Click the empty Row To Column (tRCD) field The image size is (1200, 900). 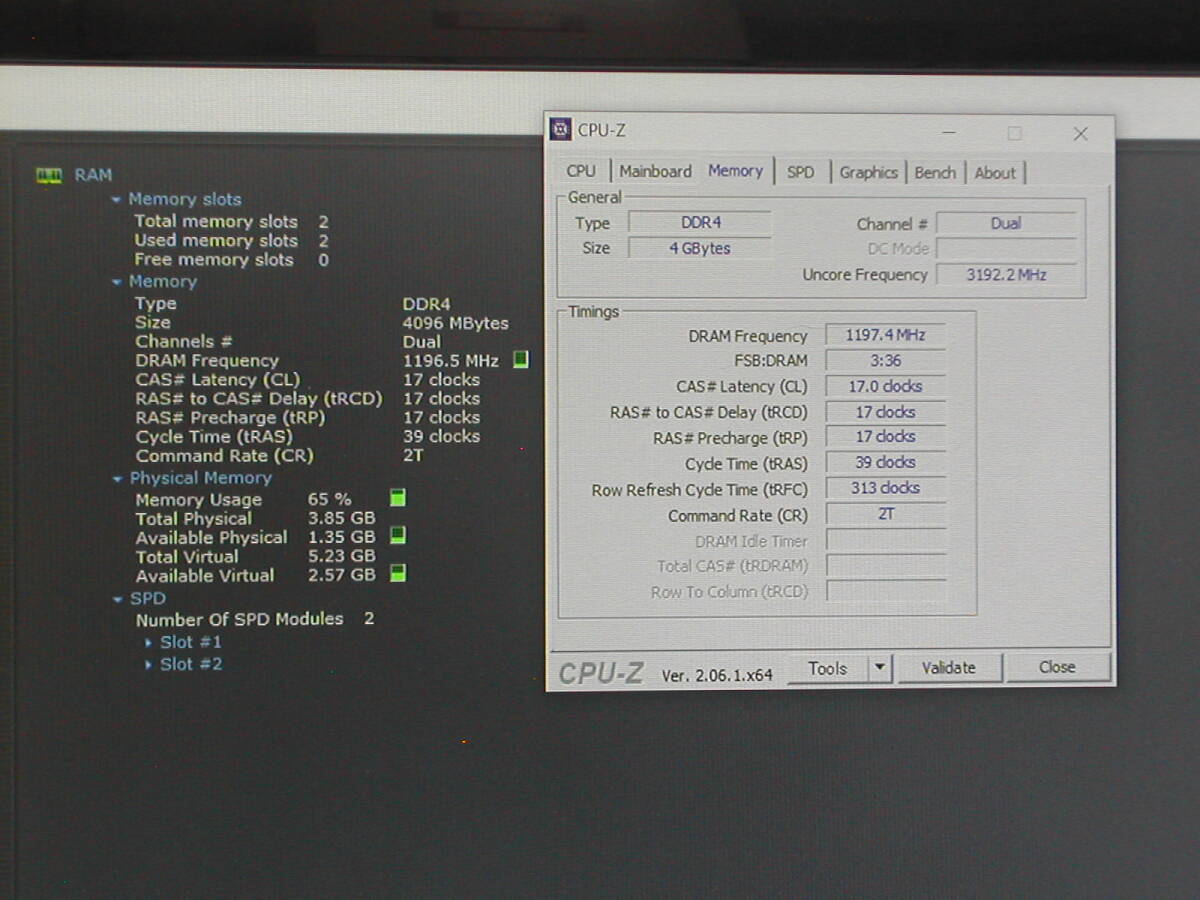click(x=886, y=592)
